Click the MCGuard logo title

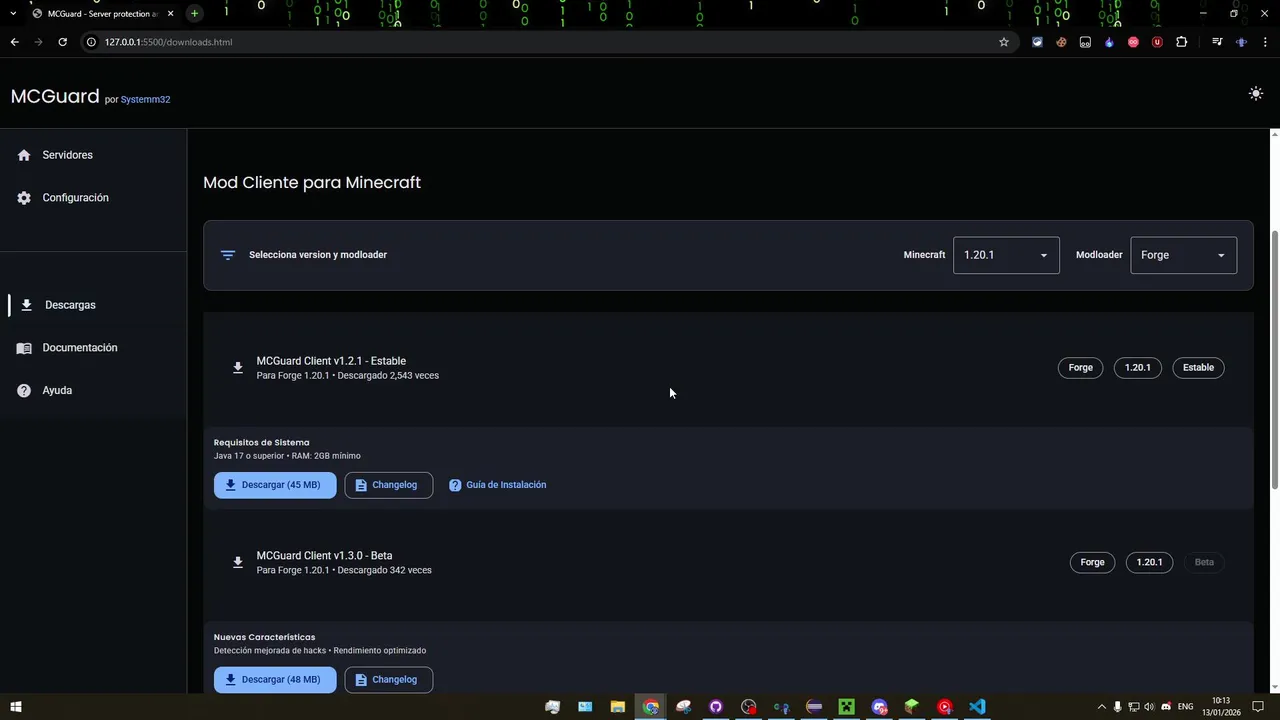55,96
